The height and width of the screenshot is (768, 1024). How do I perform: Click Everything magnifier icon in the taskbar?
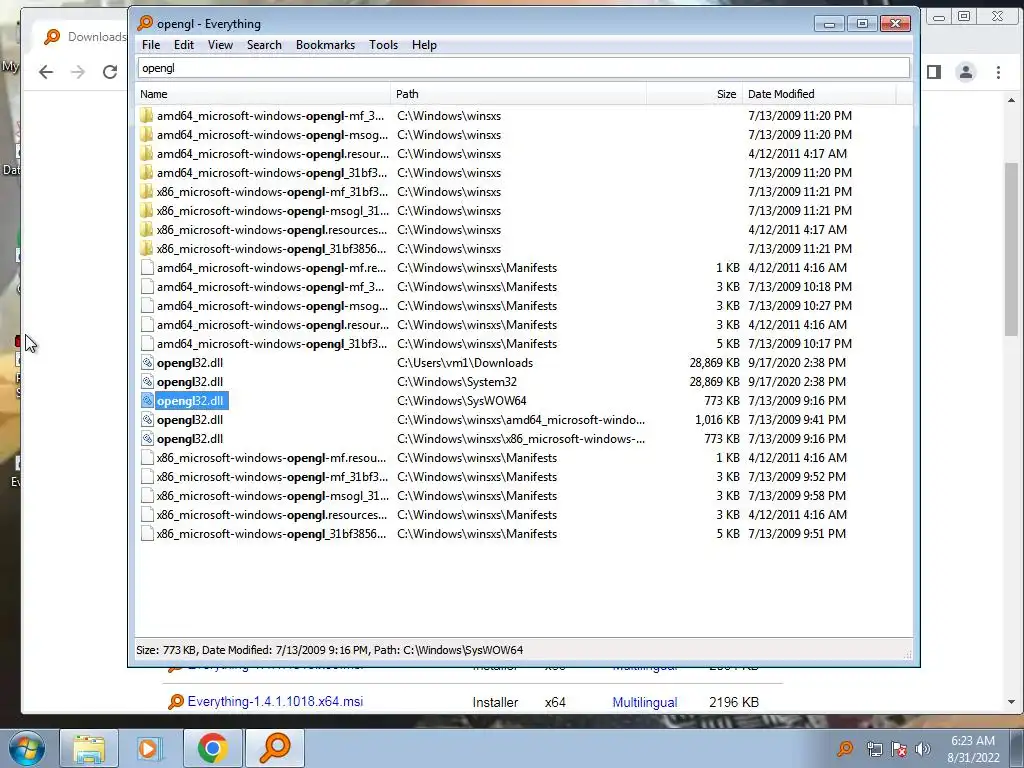tap(275, 748)
